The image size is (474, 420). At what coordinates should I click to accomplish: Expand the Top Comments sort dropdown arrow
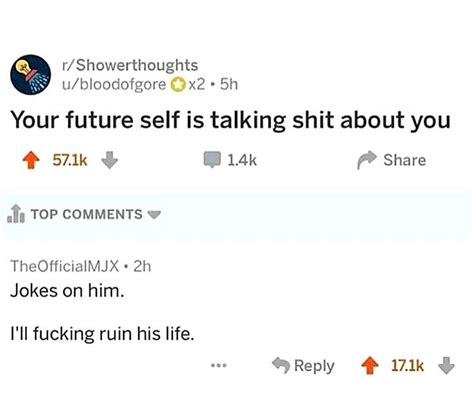[x=154, y=214]
